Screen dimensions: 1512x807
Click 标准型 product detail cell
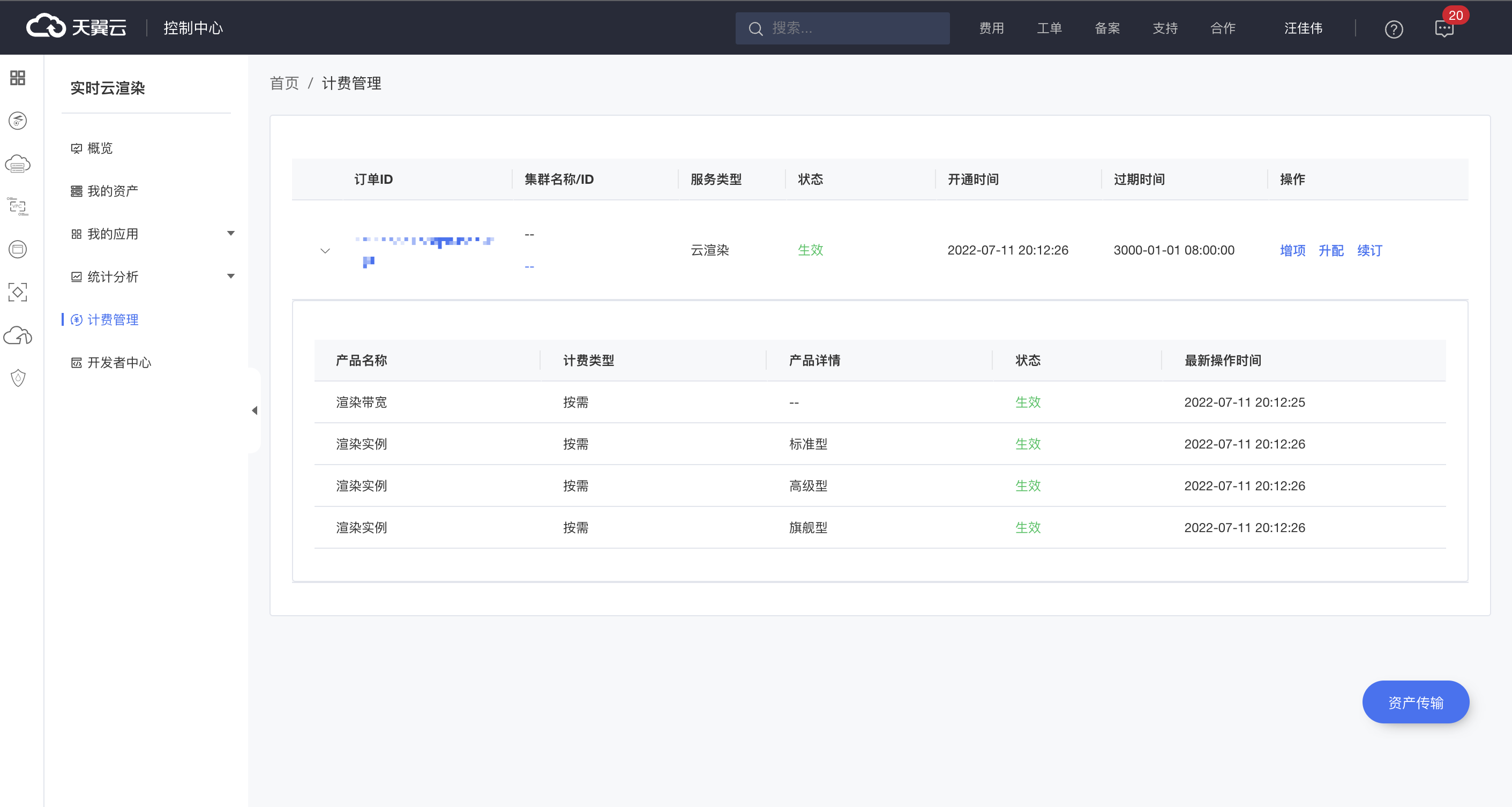tap(808, 444)
